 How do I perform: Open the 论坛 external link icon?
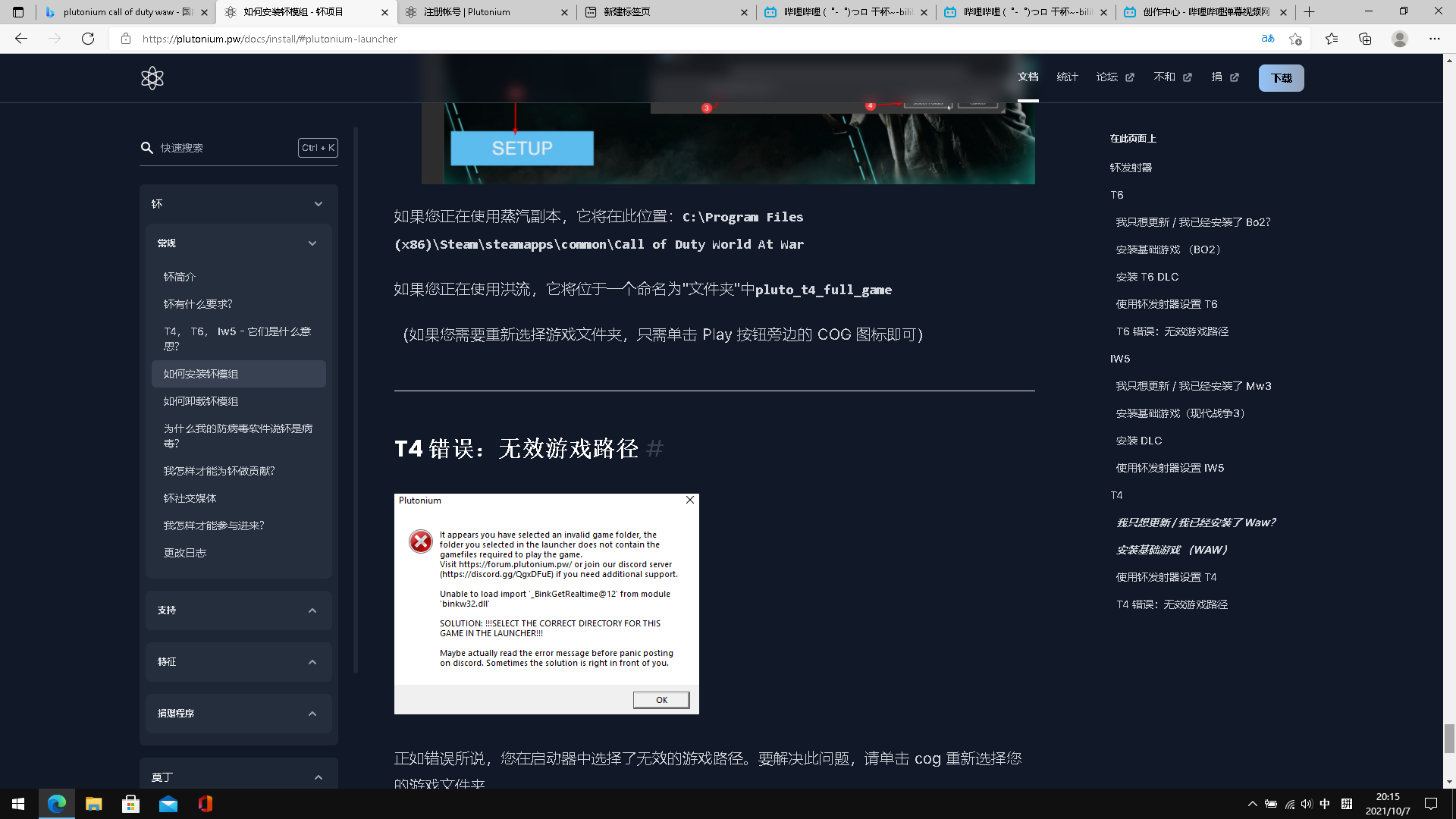point(1129,77)
